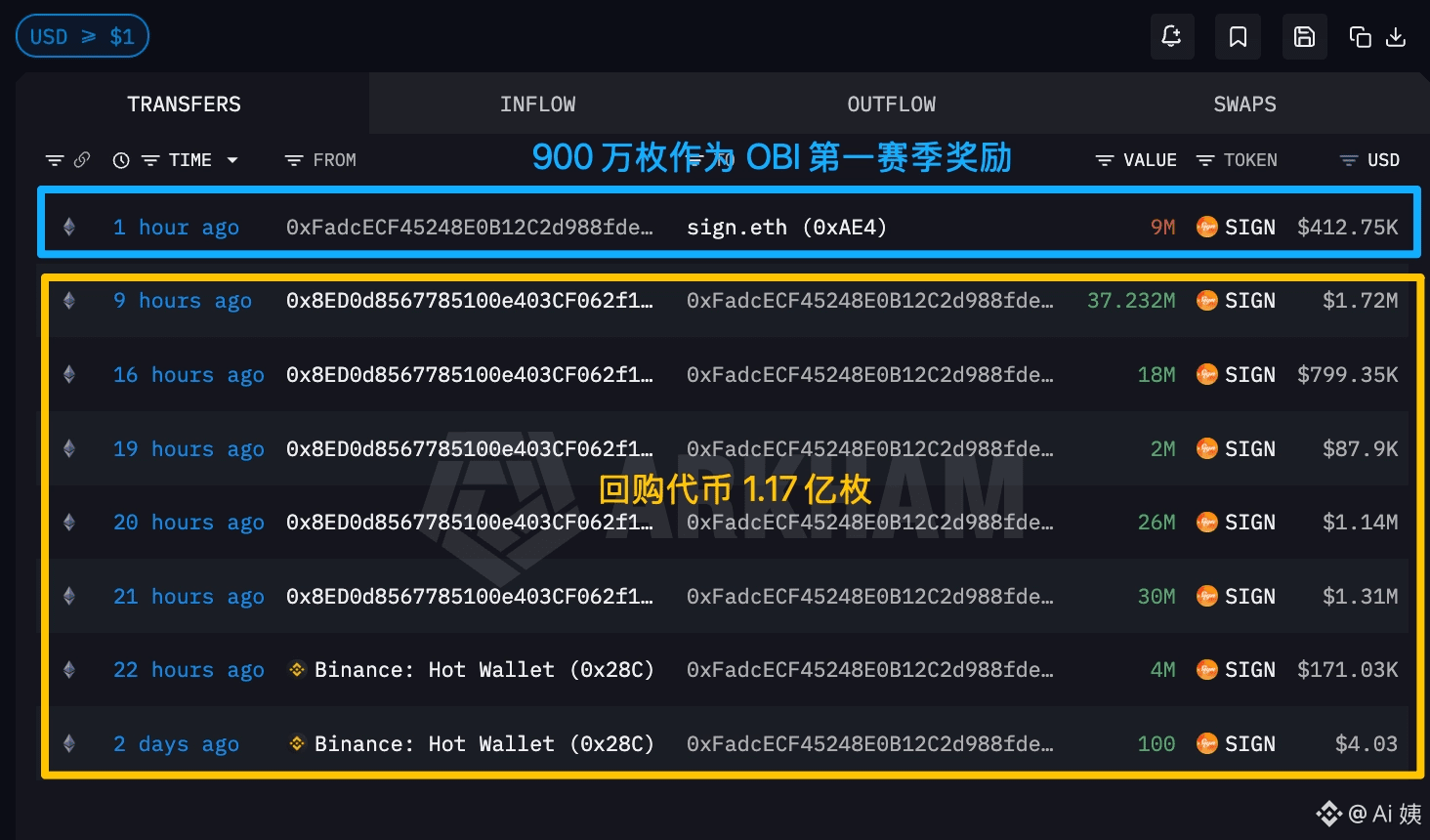Screen dimensions: 1430x840
Task: Open the filter icon next to TIME
Action: click(x=150, y=160)
